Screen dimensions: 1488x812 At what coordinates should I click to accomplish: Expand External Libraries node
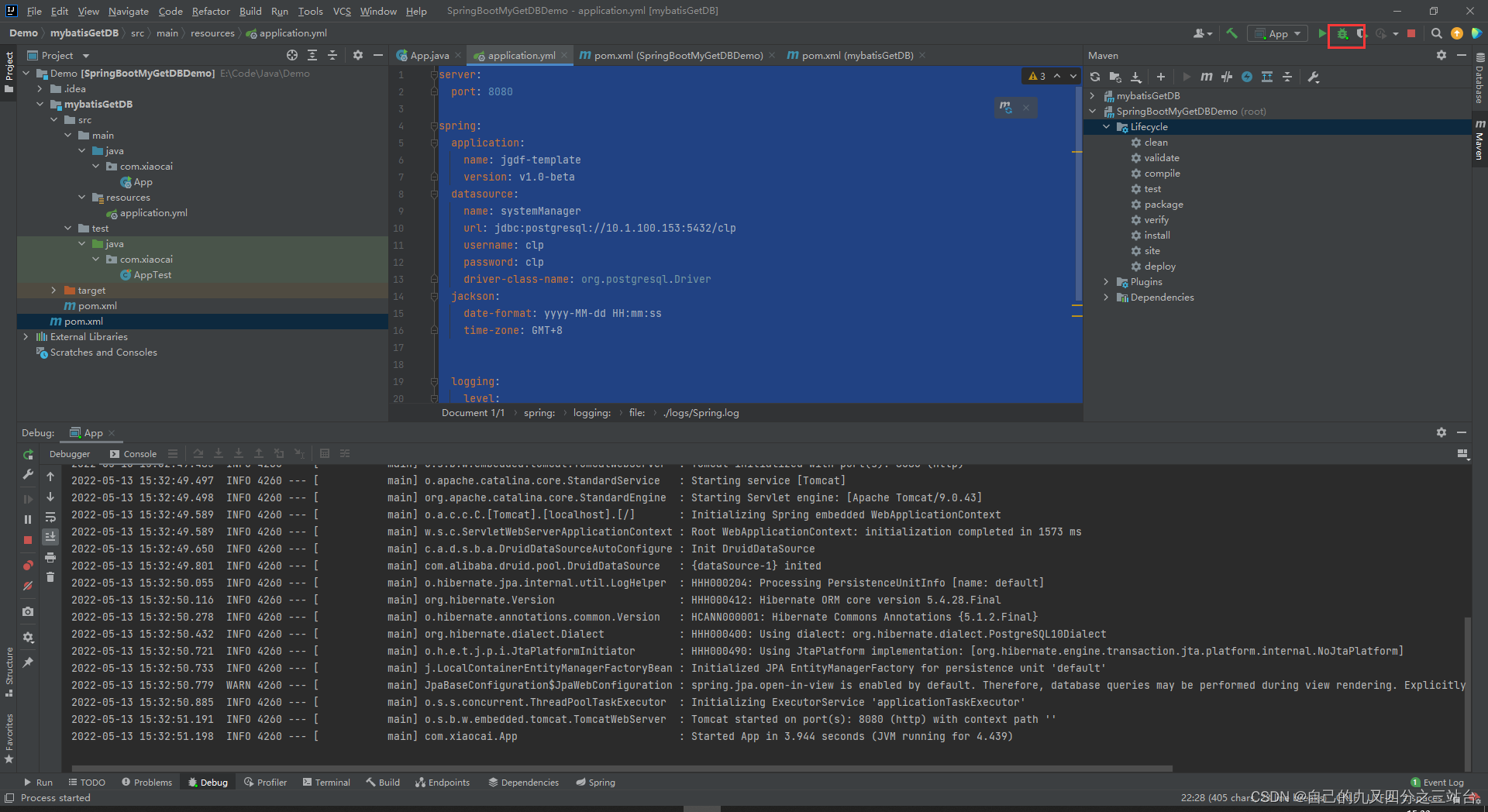point(26,337)
